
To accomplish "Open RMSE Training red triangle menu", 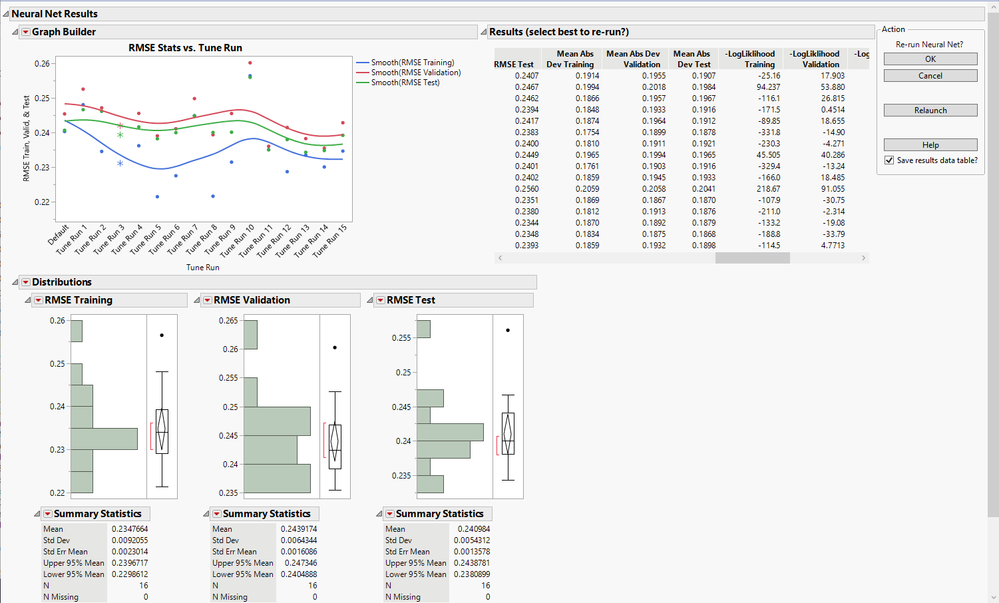I will pos(38,300).
